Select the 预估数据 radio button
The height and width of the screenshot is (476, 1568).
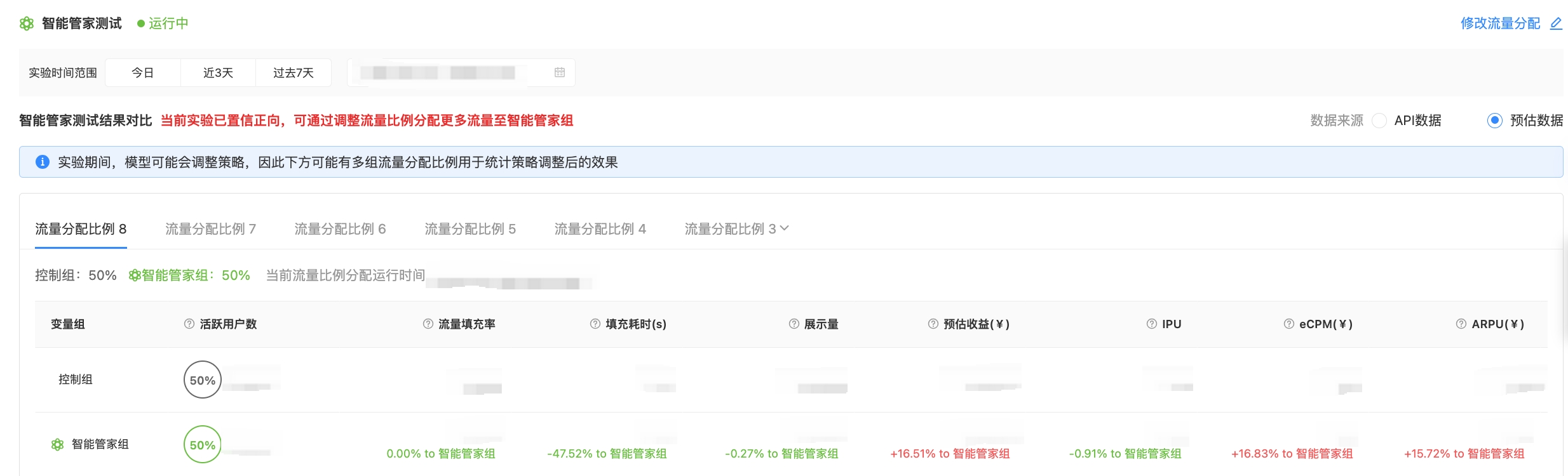1495,121
